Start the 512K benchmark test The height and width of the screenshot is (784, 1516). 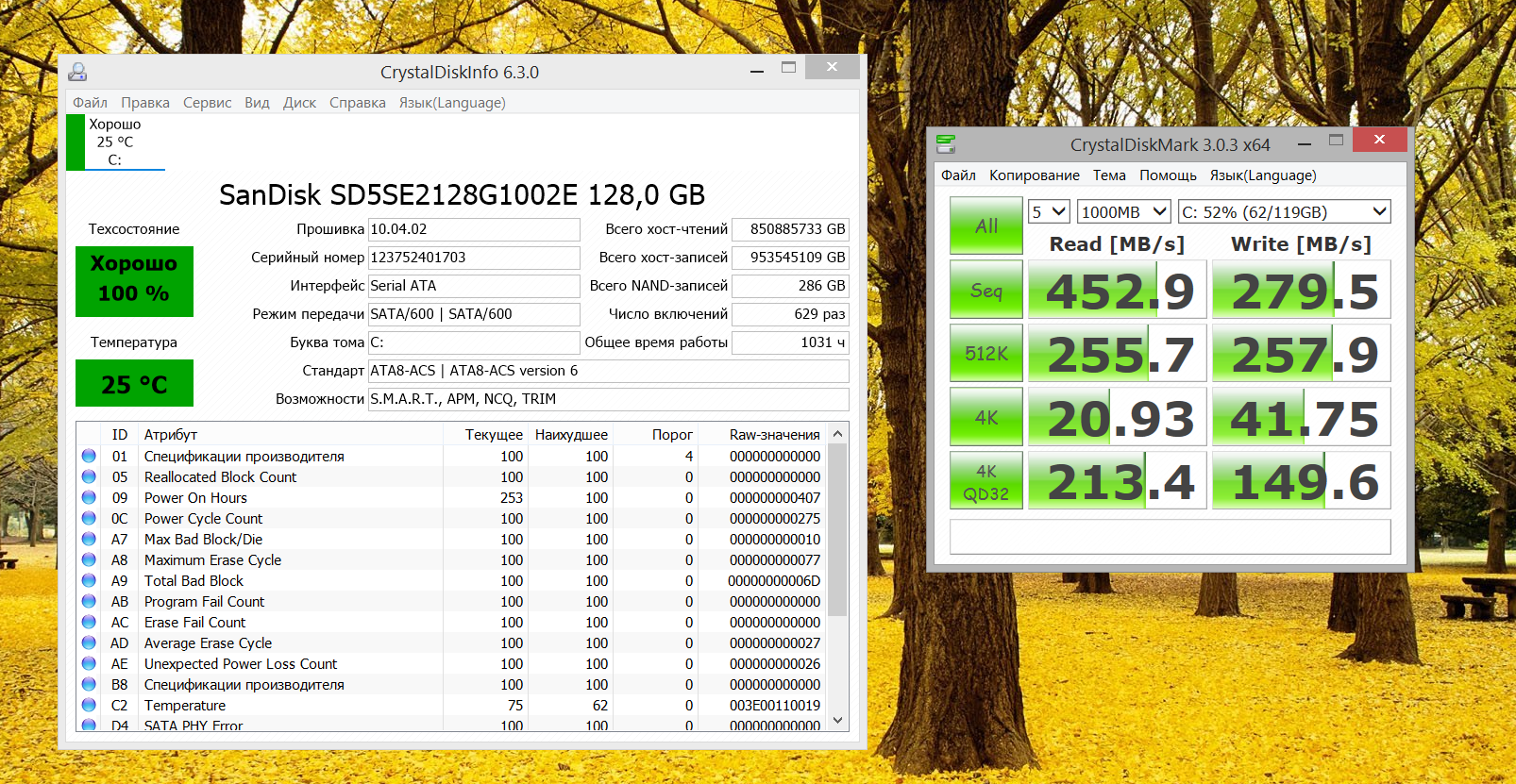point(986,353)
